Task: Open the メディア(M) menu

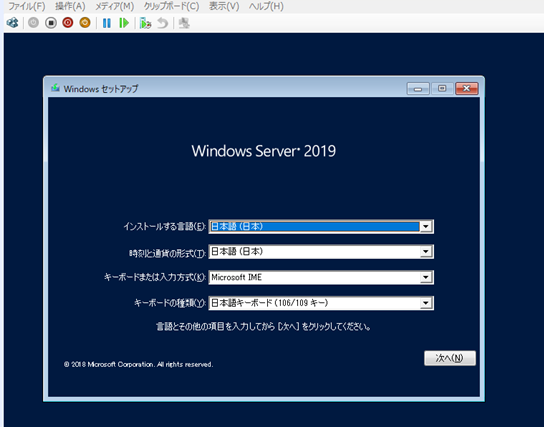Action: [x=115, y=6]
